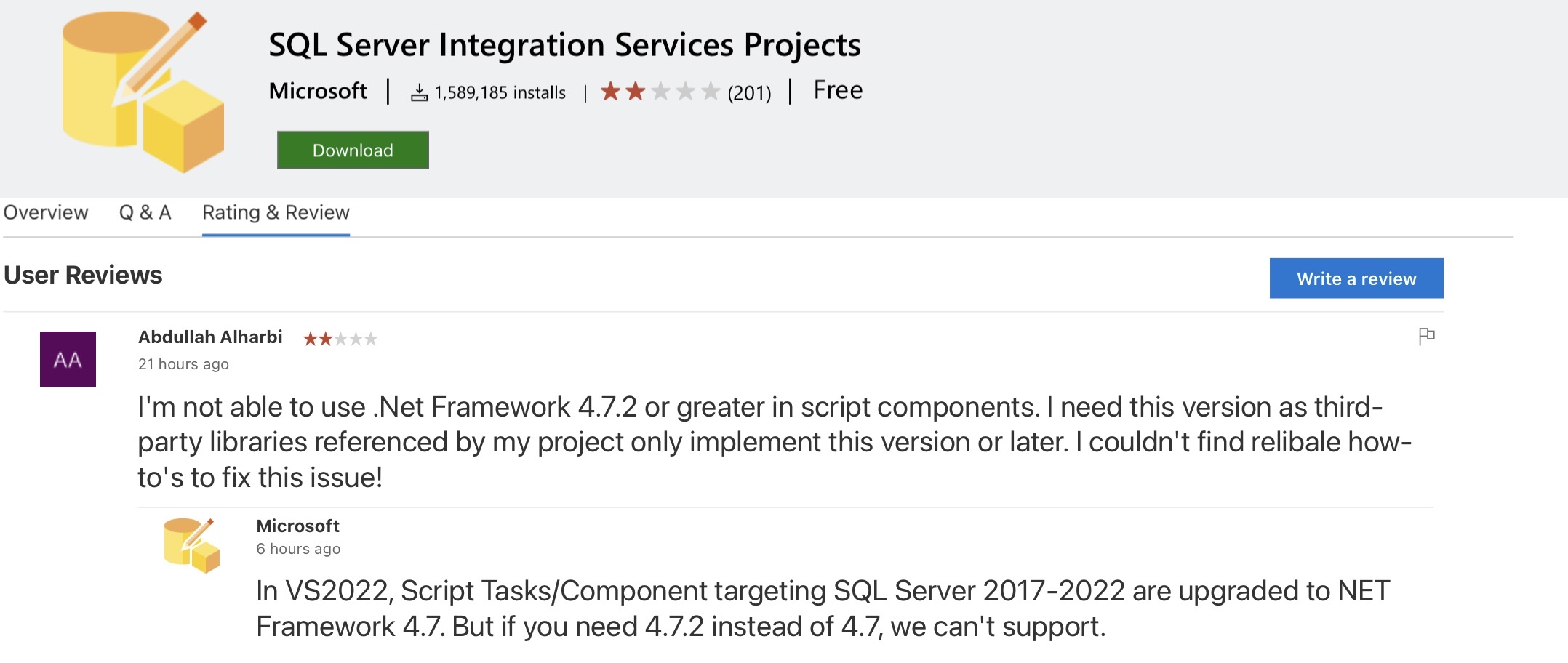
Task: Switch to the Overview tab
Action: [45, 213]
